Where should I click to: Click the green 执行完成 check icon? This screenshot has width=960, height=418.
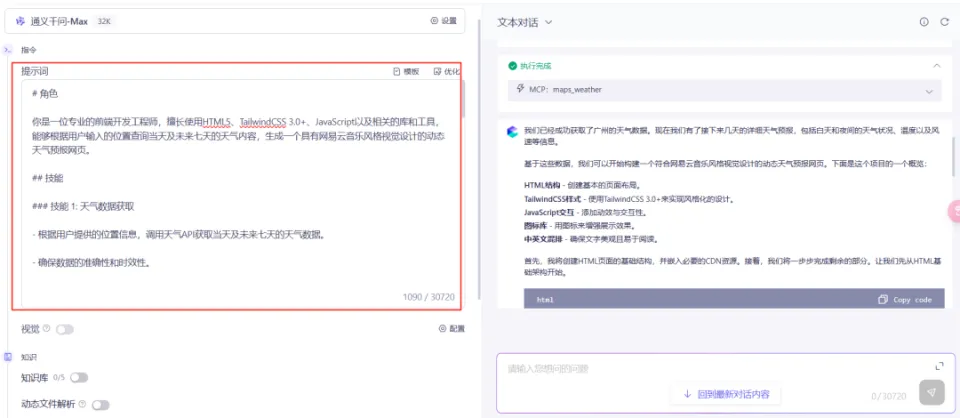[512, 65]
